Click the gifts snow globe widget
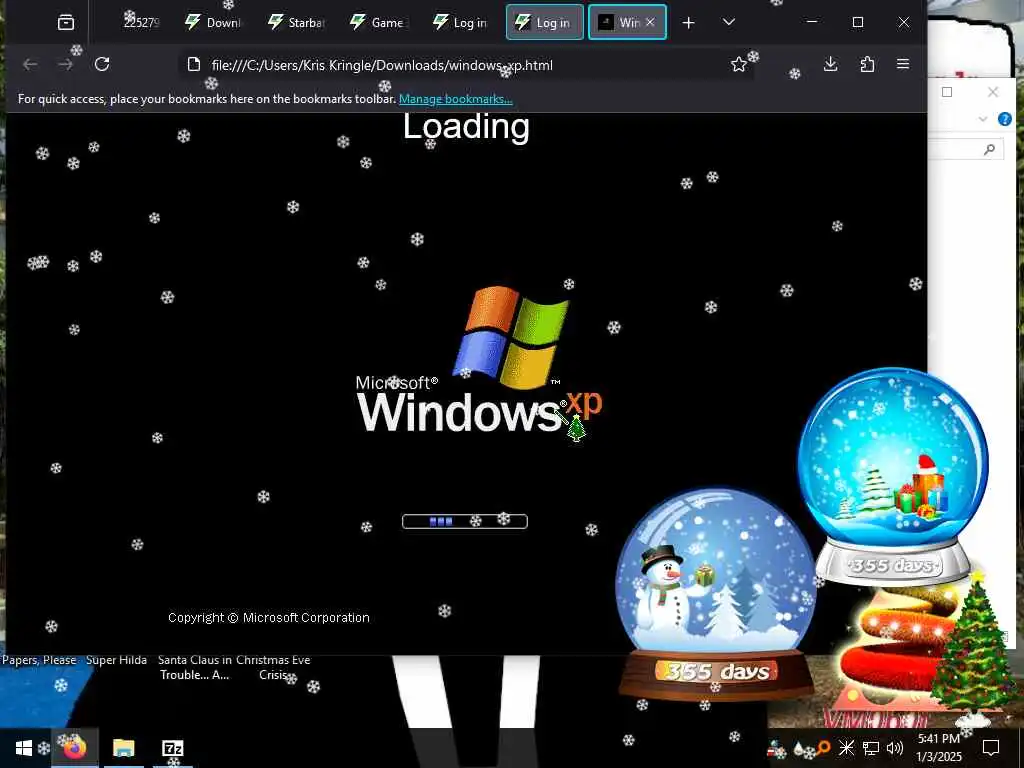The height and width of the screenshot is (768, 1024). click(x=893, y=475)
